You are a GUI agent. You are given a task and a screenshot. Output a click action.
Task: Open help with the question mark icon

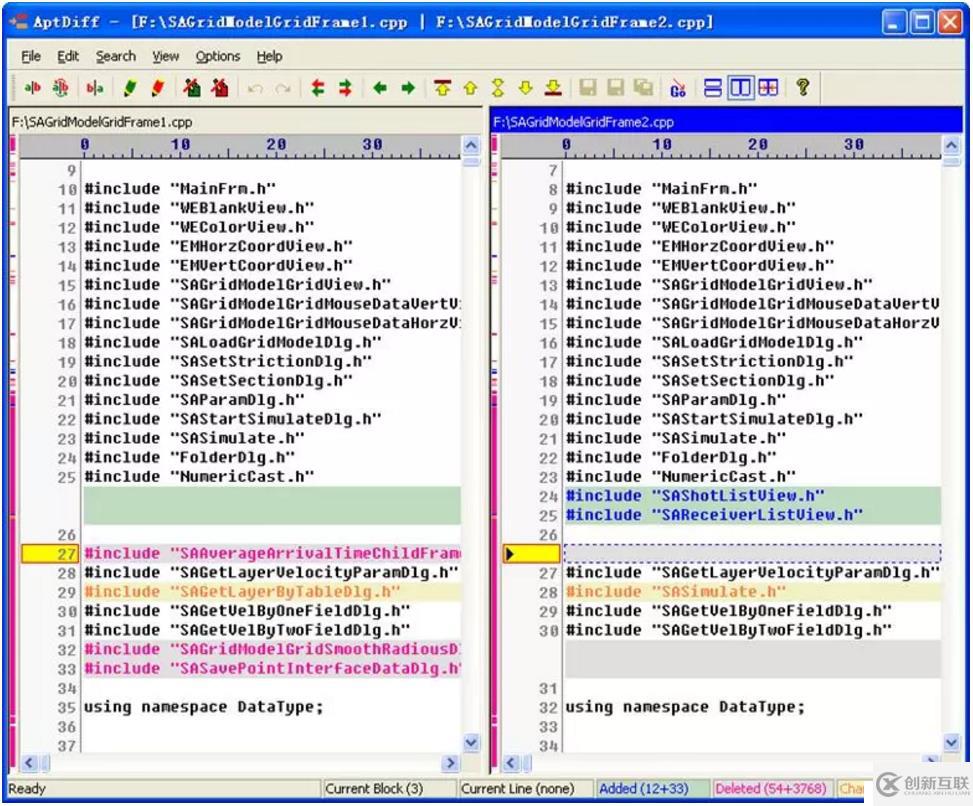(802, 87)
